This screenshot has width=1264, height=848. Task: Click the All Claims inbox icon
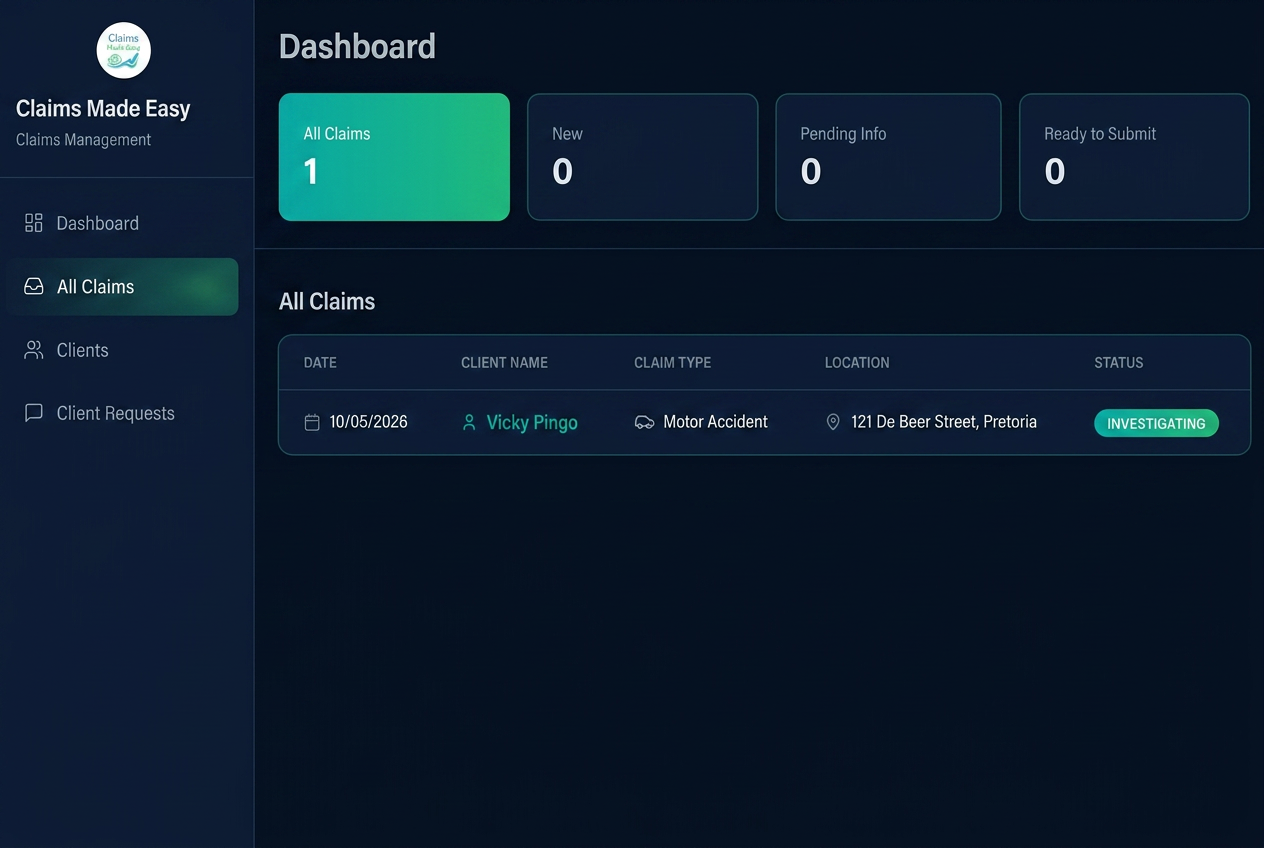(x=34, y=287)
